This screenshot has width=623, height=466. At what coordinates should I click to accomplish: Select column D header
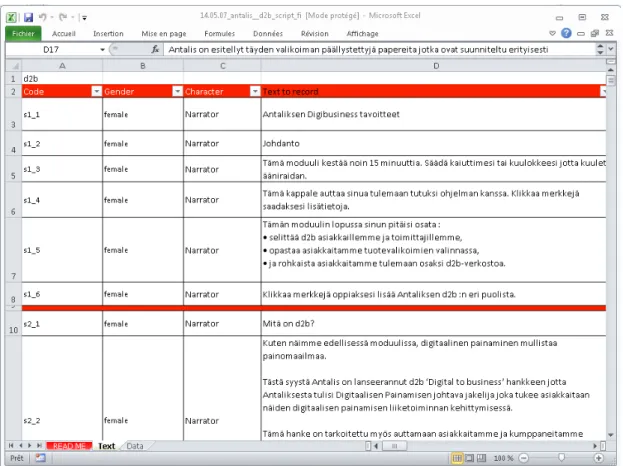click(x=435, y=66)
